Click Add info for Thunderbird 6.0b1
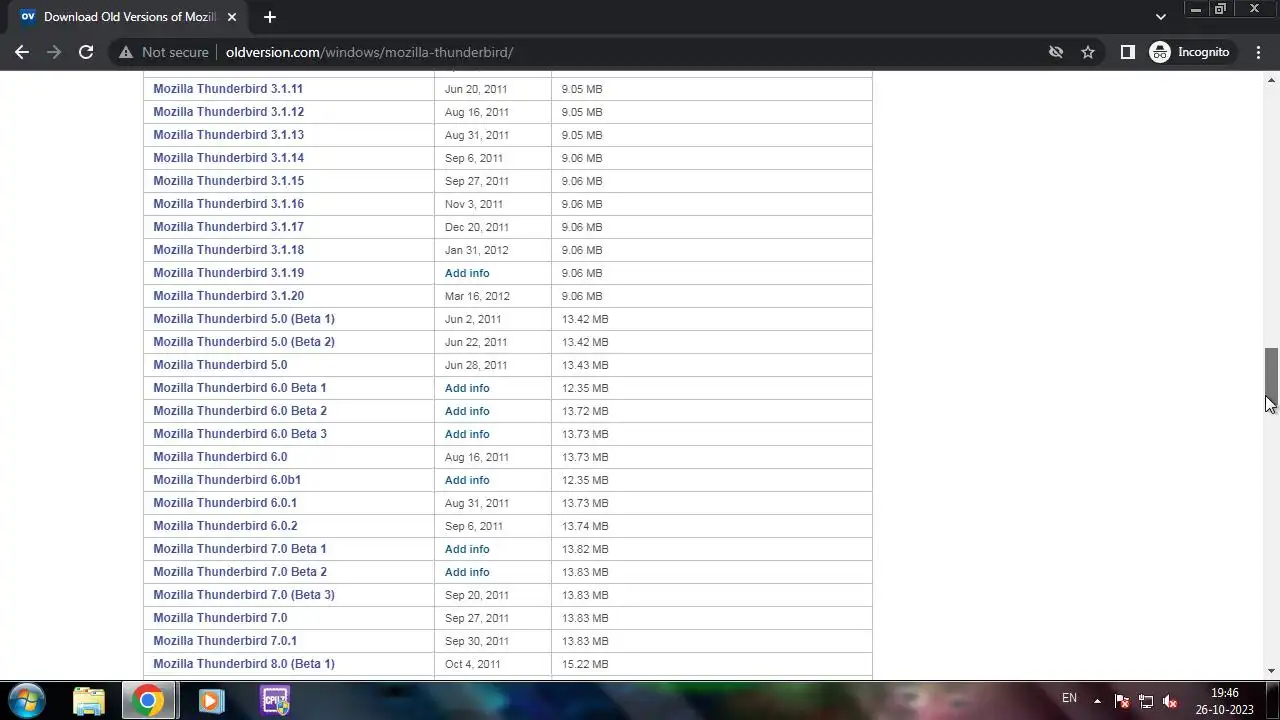Screen dimensions: 1280x720 coord(467,480)
